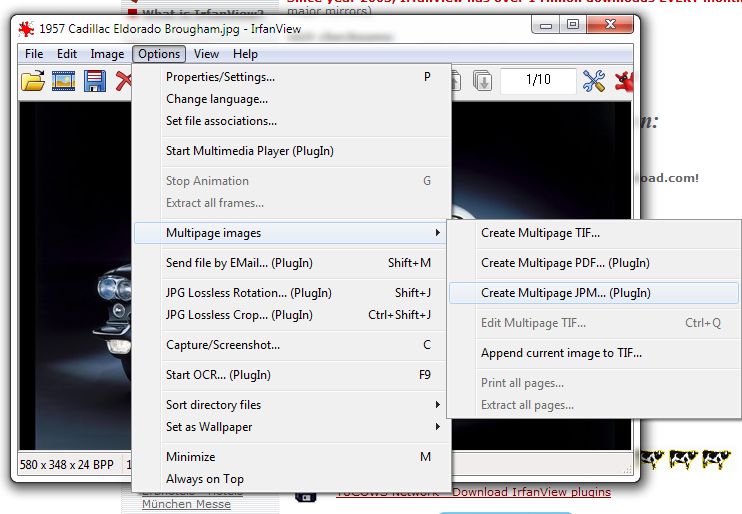Choose Send file by EMail... (PlugIn)
The width and height of the screenshot is (742, 514).
pos(292,263)
